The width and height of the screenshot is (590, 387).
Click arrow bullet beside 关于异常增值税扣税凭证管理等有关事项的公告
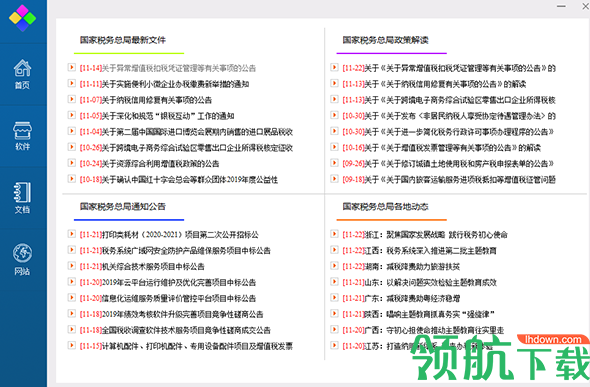pyautogui.click(x=71, y=67)
